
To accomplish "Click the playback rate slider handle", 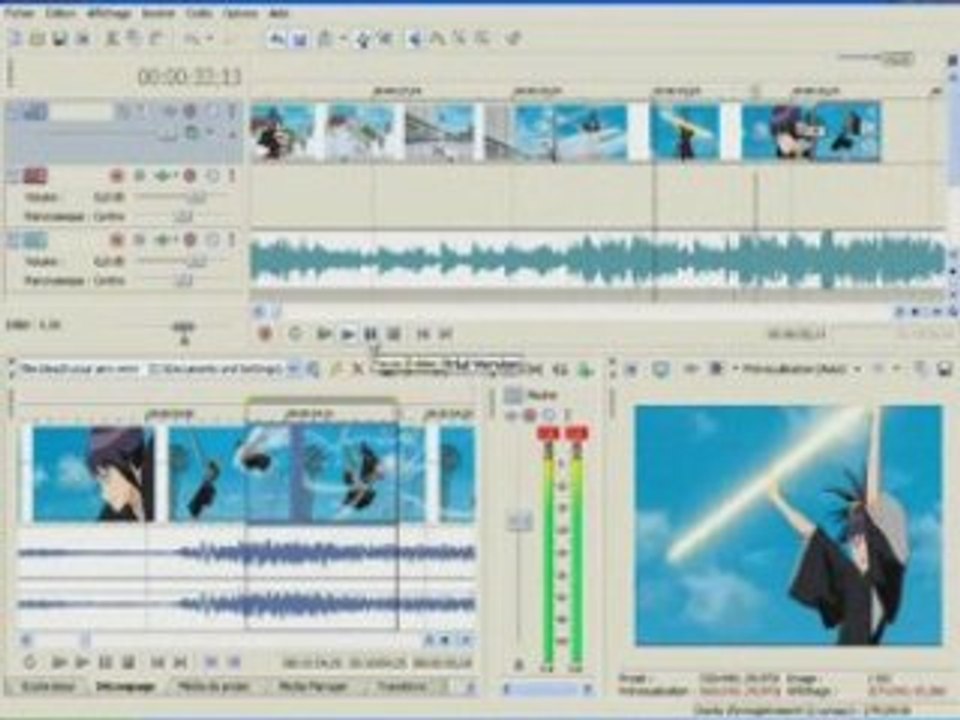I will click(x=184, y=329).
